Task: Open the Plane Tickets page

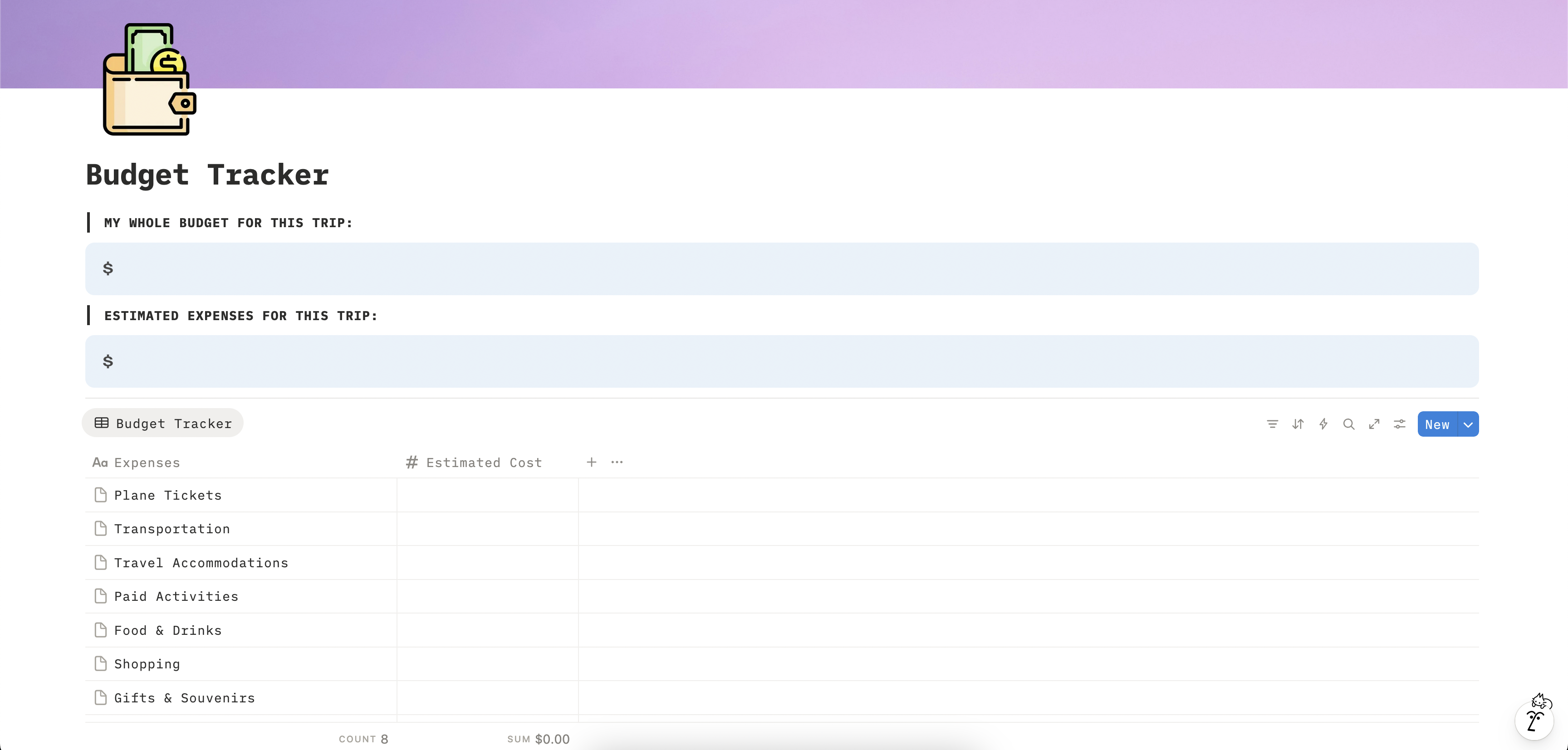Action: tap(167, 495)
